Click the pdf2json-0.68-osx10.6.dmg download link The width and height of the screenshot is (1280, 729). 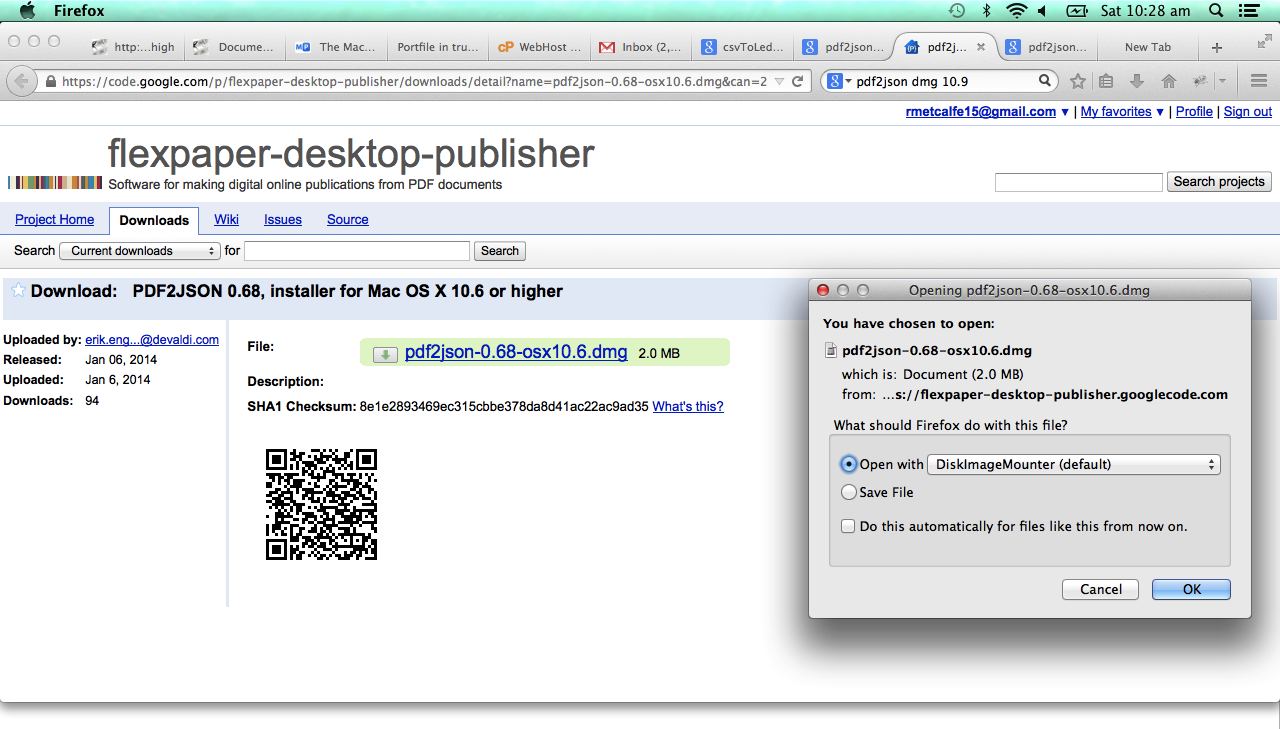point(516,353)
